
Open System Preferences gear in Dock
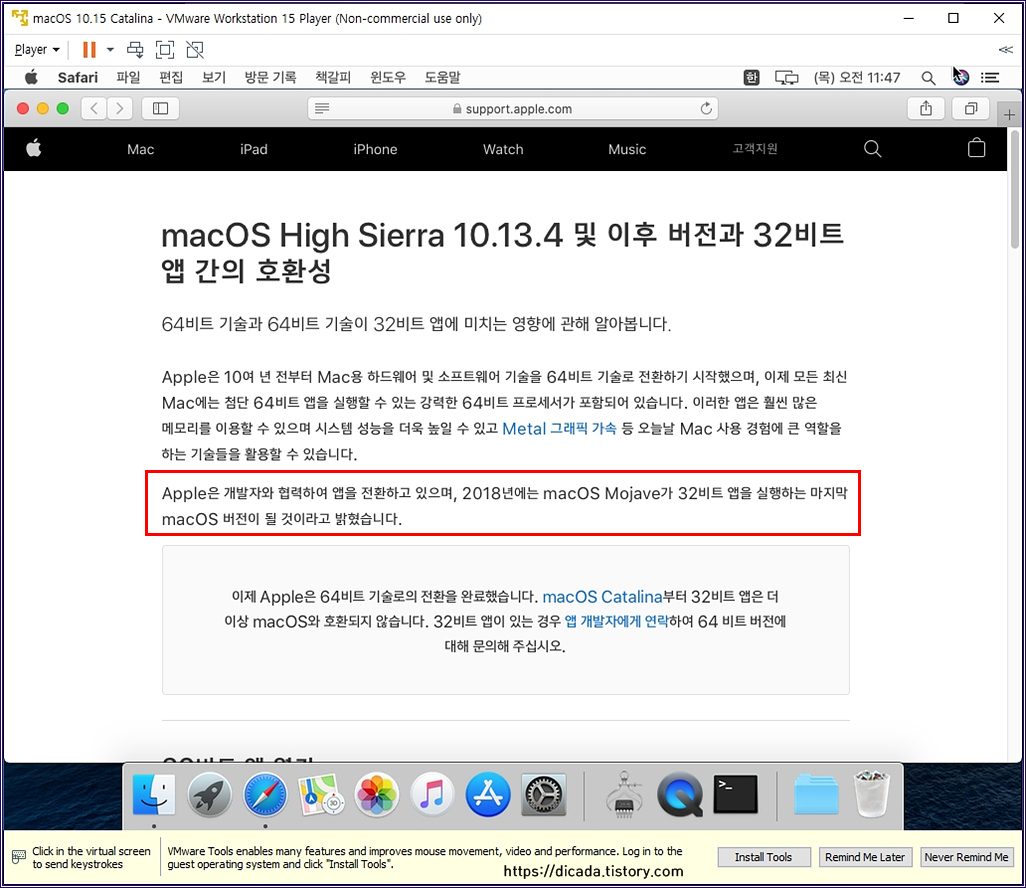pos(543,796)
